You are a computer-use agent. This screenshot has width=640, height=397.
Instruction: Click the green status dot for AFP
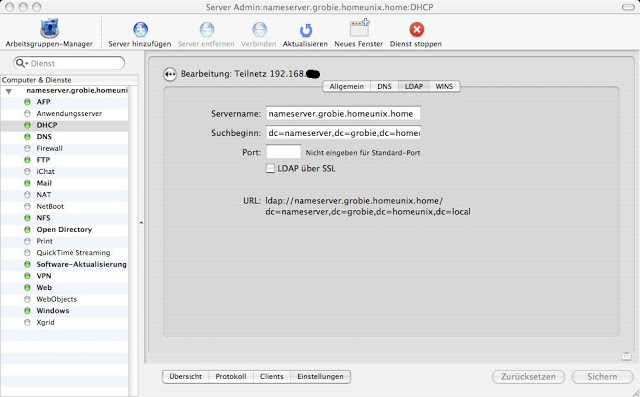(x=27, y=102)
